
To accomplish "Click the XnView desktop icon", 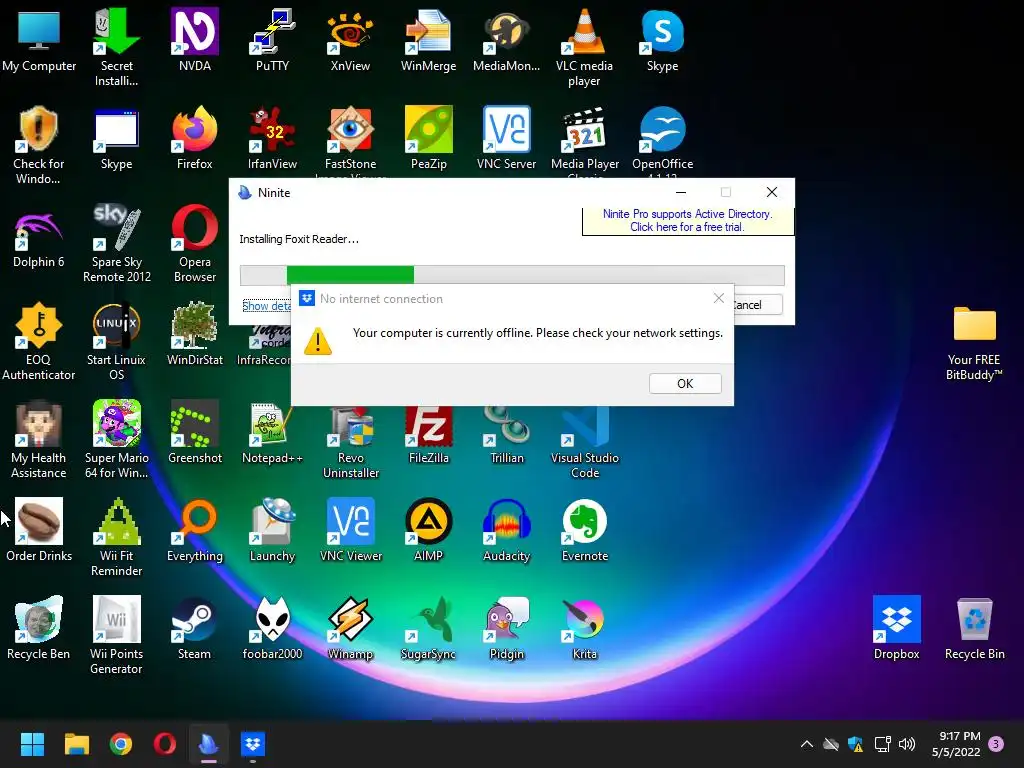I will (350, 40).
